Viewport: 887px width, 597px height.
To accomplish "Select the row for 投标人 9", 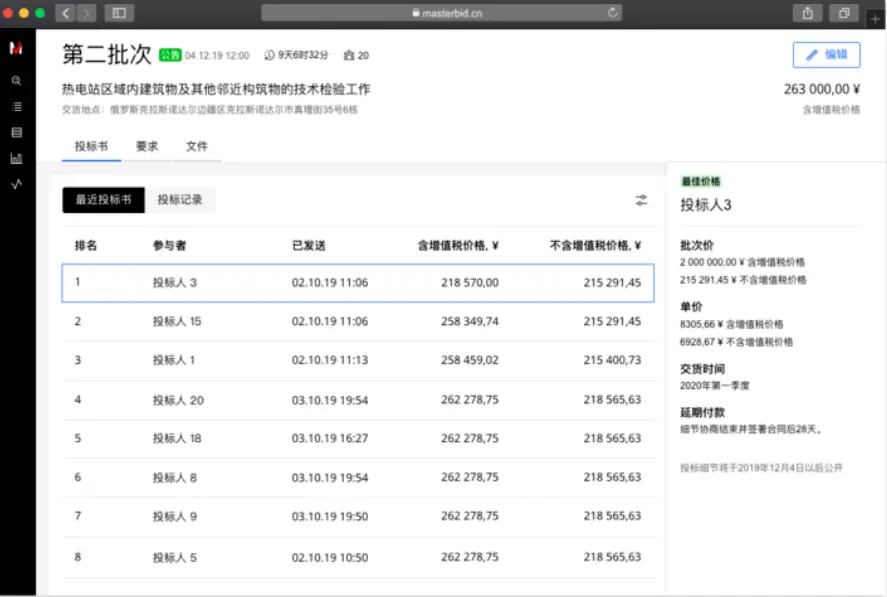I will [358, 516].
